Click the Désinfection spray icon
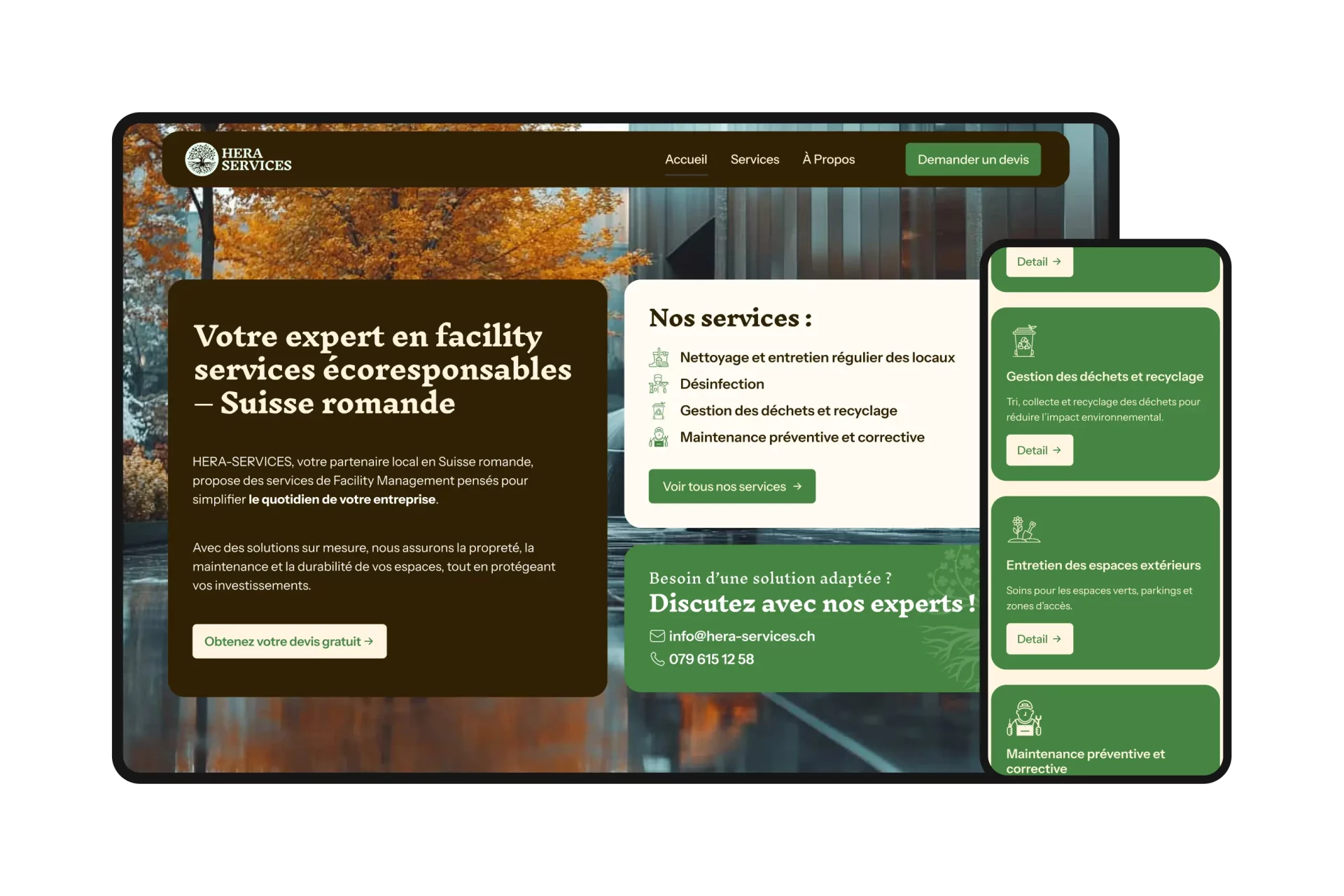 coord(658,384)
